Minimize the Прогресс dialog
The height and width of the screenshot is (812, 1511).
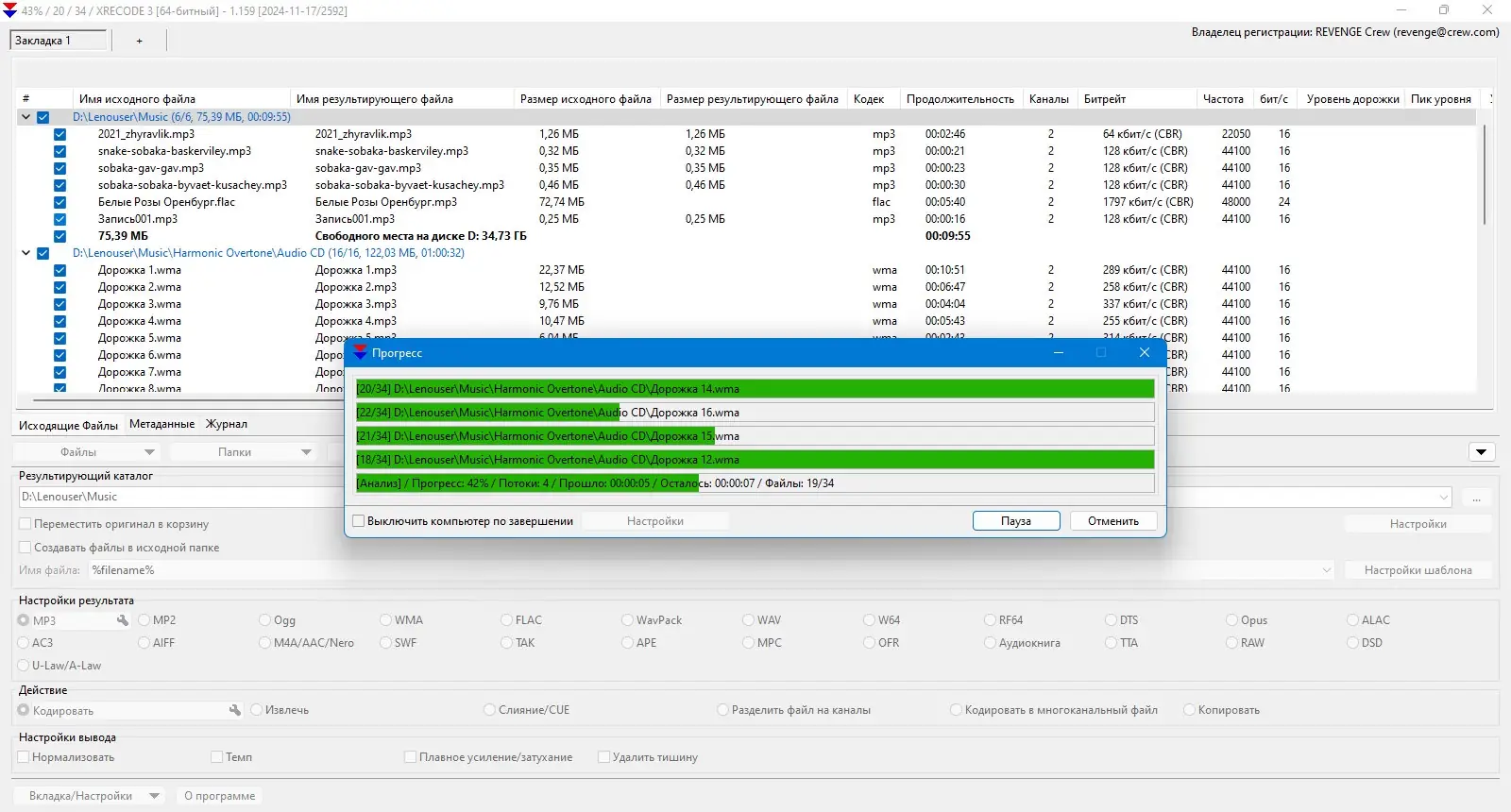coord(1059,352)
